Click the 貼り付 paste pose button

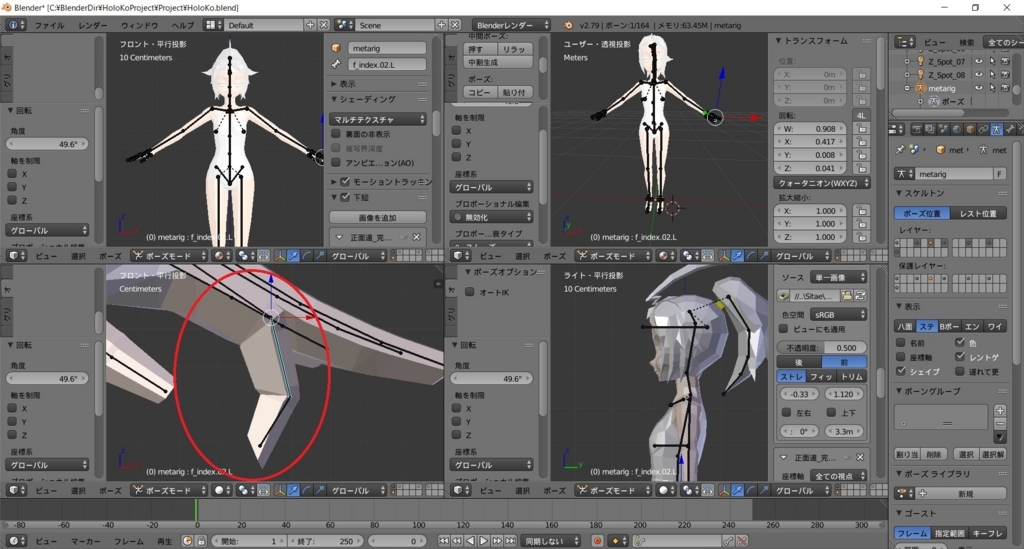(514, 92)
